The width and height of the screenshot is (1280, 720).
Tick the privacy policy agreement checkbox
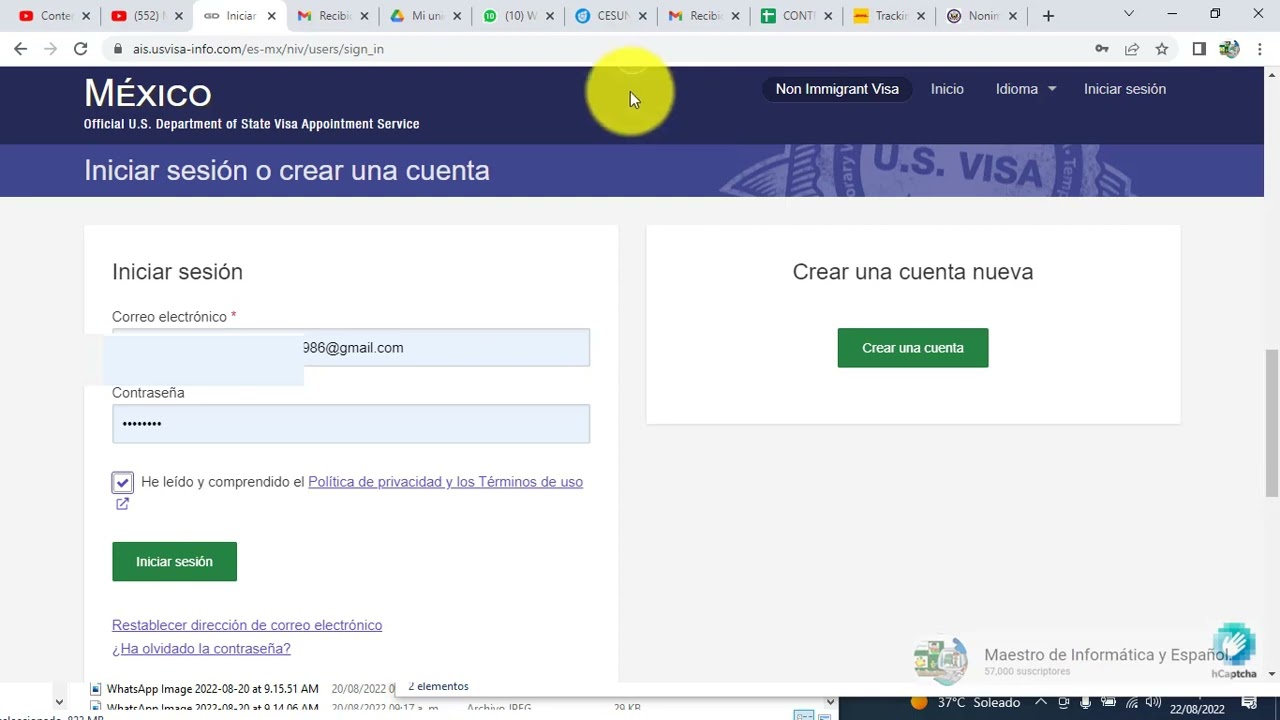122,483
